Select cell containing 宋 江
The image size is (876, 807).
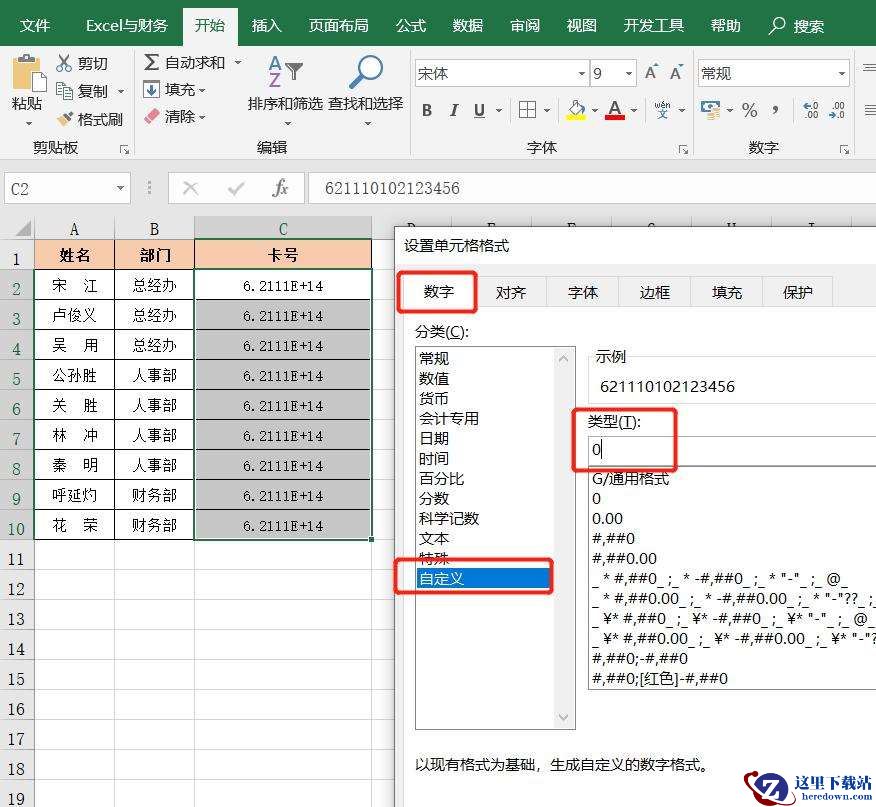tap(74, 286)
